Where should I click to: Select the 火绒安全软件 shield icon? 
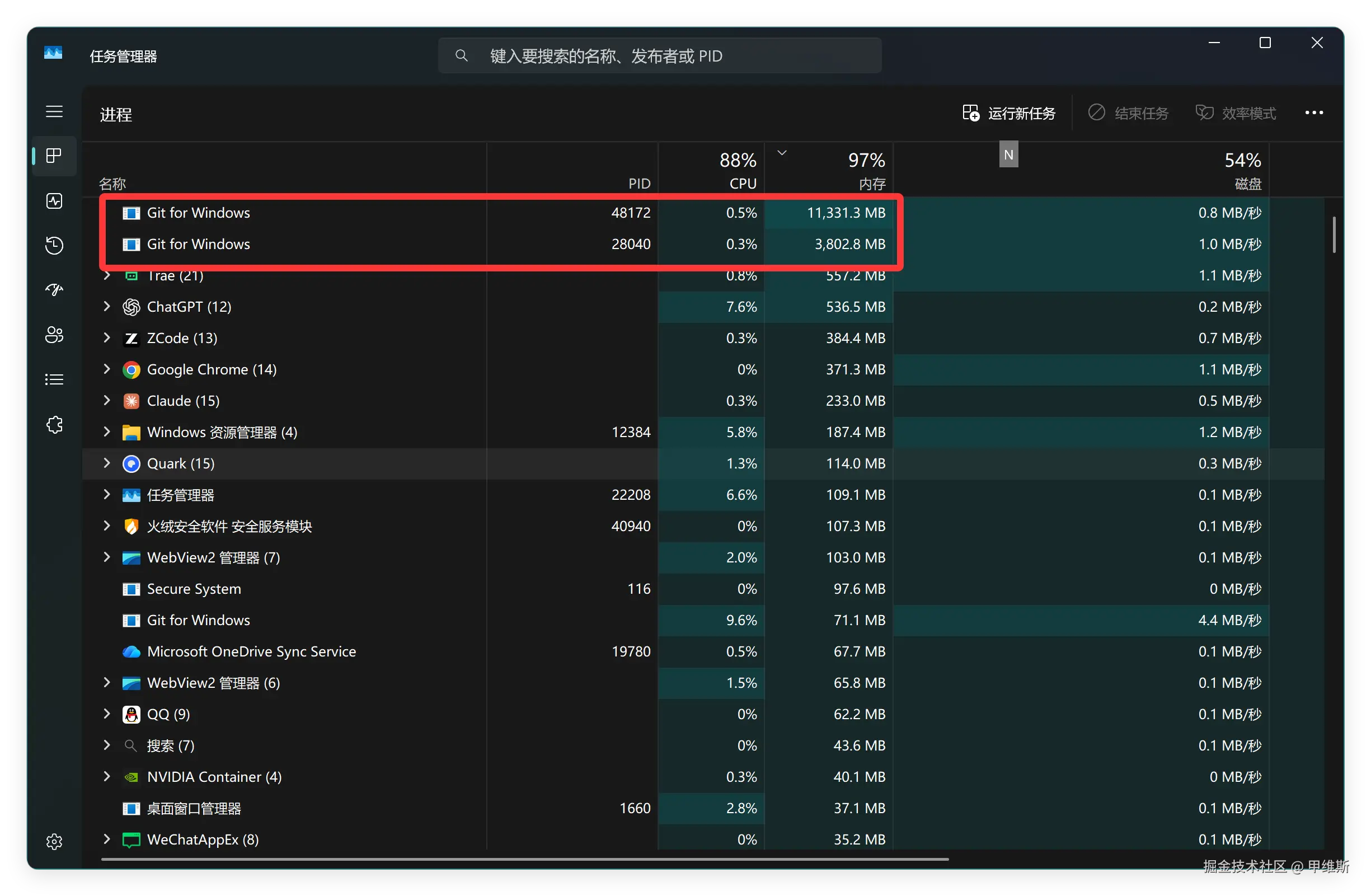pos(132,527)
